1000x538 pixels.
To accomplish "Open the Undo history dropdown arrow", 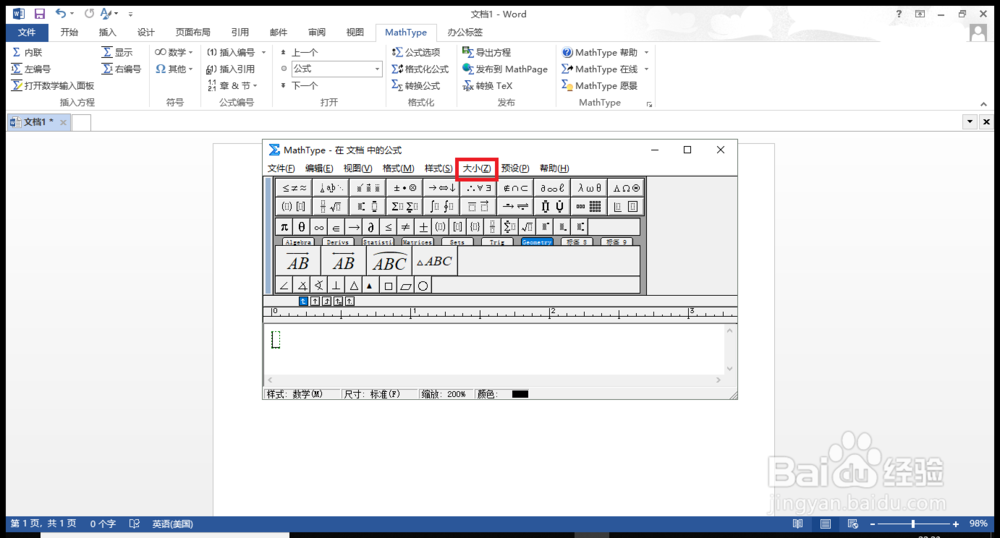I will (71, 13).
